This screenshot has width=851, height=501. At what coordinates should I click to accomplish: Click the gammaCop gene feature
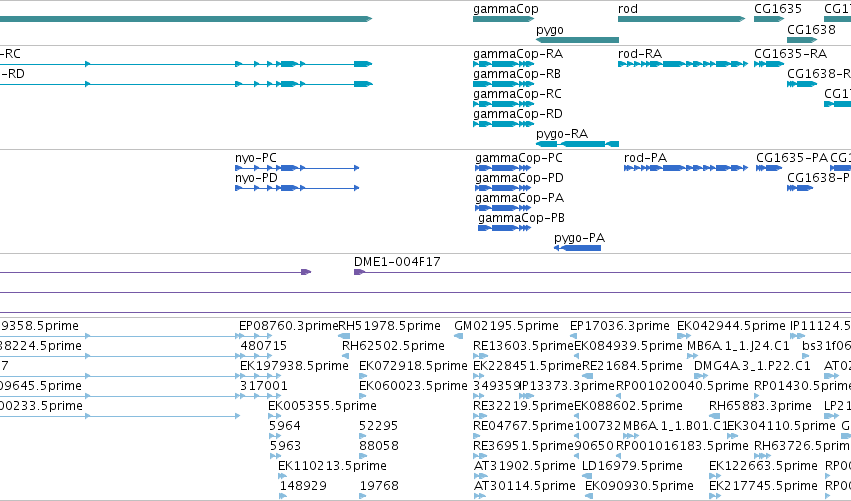coord(504,19)
